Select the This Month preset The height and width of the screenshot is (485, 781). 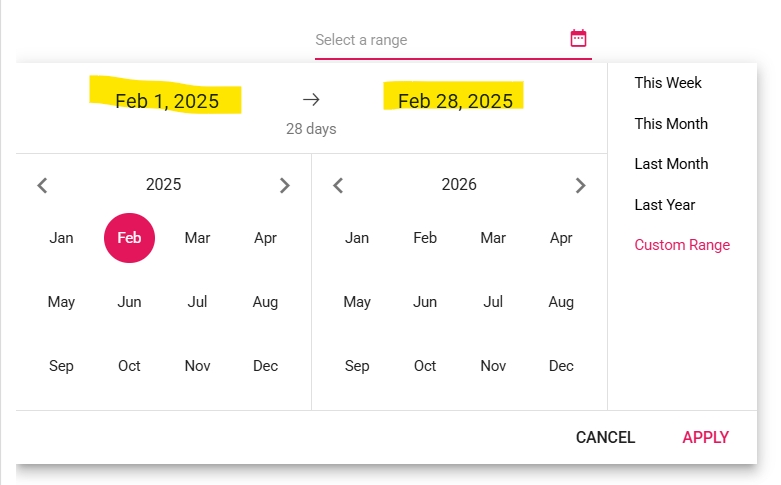tap(671, 124)
